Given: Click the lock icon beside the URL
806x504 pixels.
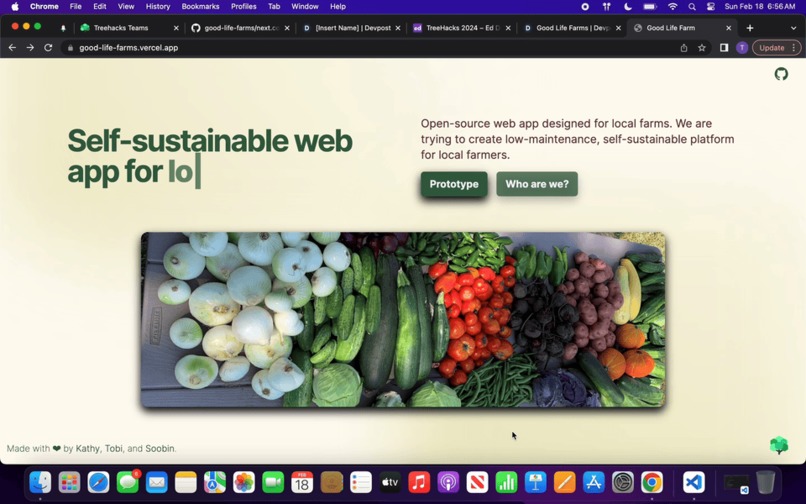Looking at the screenshot, I should coord(70,48).
